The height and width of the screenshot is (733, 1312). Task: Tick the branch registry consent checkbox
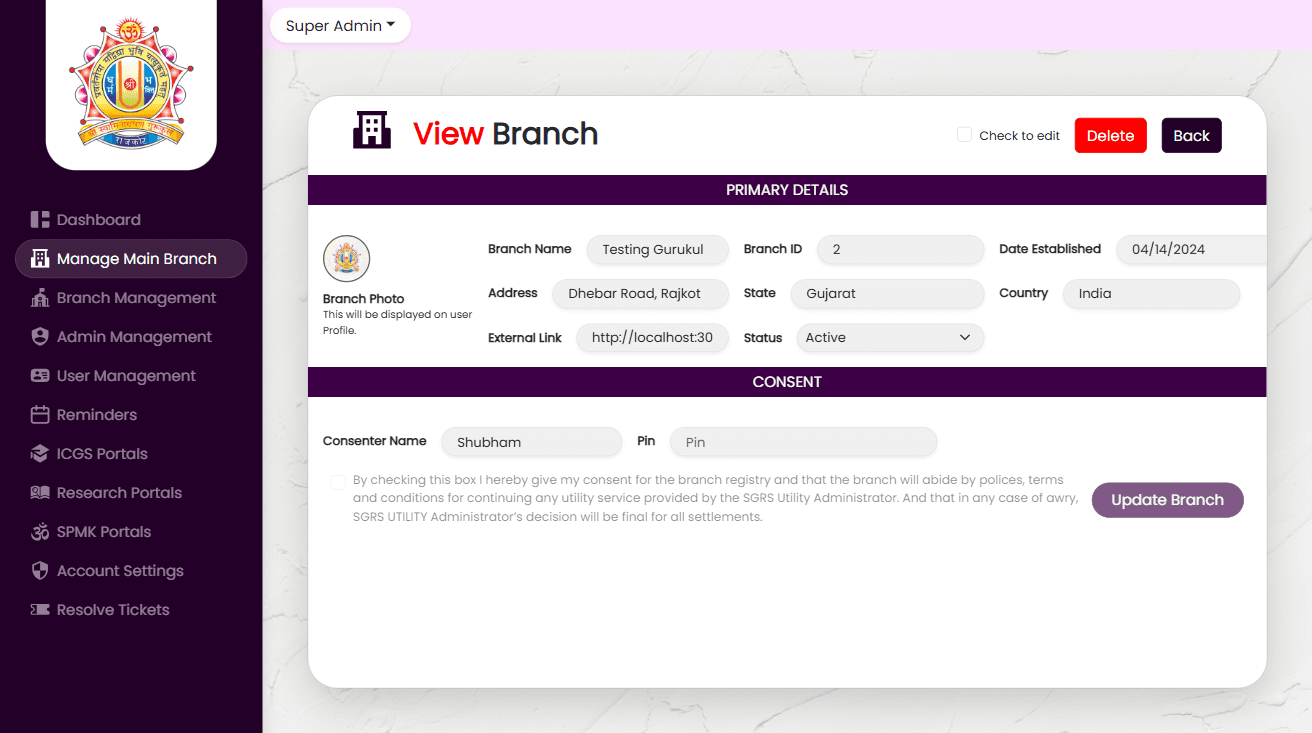coord(338,483)
